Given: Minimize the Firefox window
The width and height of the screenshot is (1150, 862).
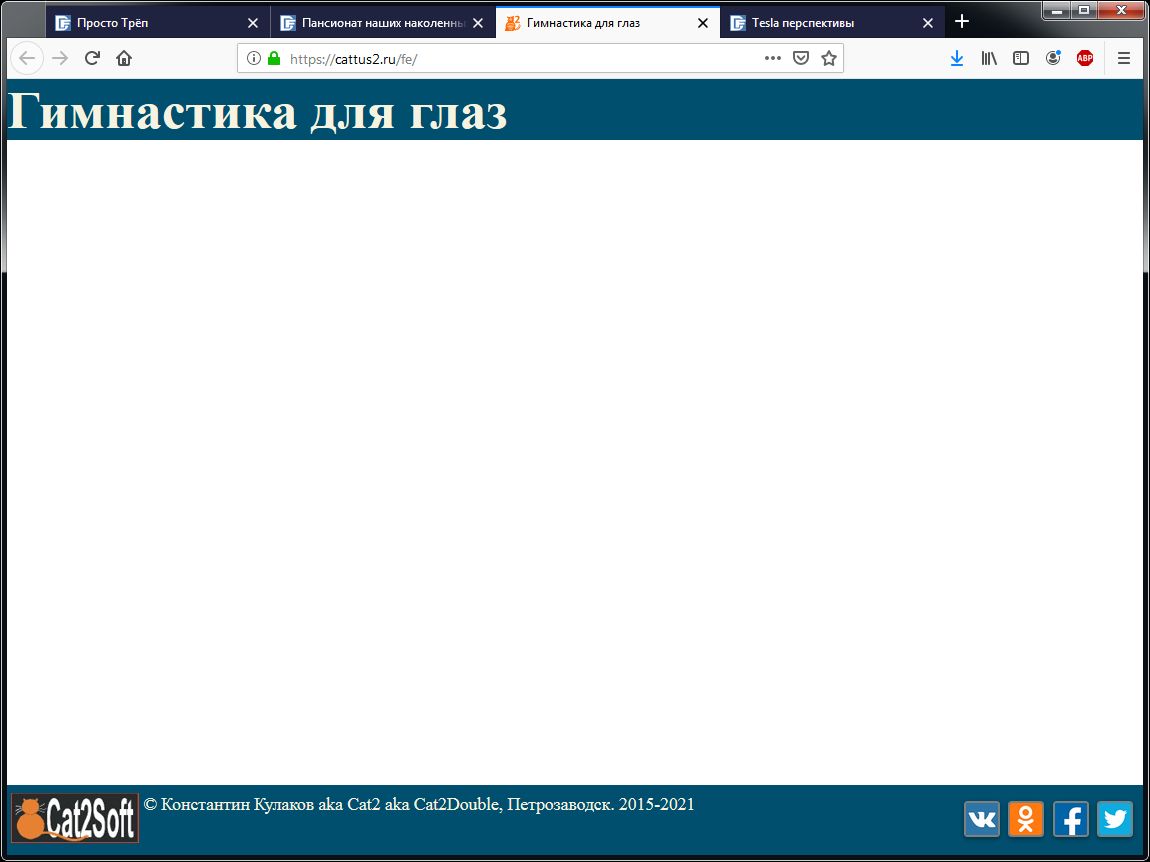Looking at the screenshot, I should 1057,10.
